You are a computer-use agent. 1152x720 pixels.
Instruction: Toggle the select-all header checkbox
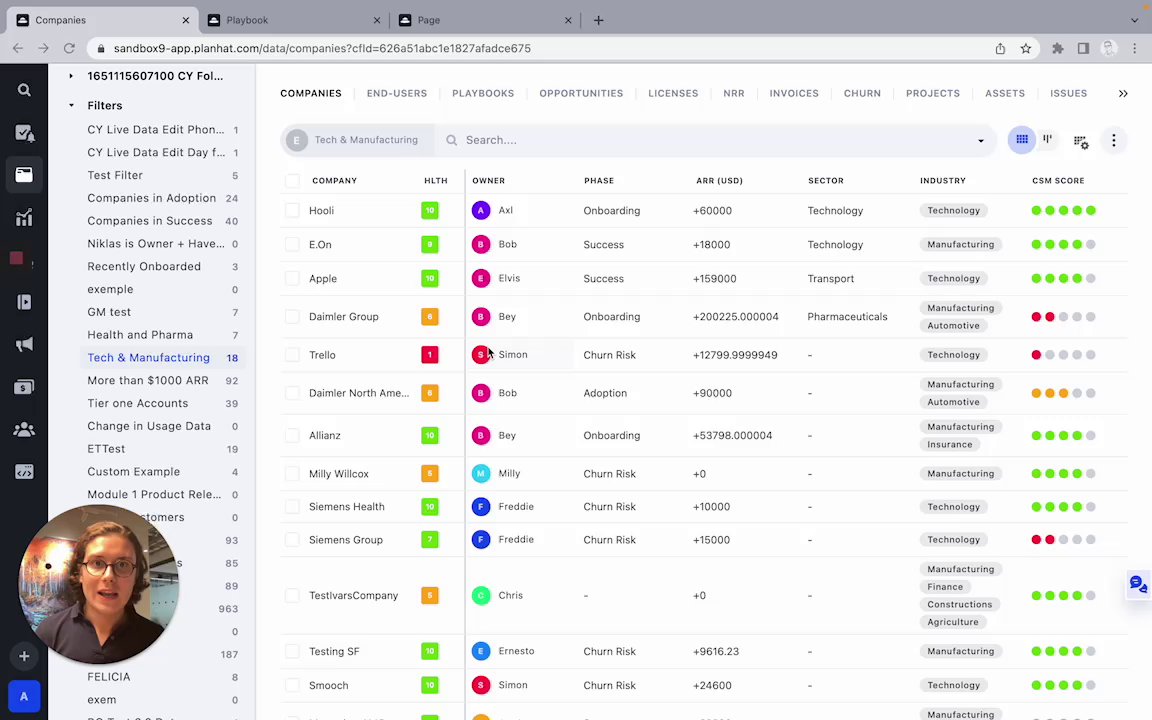tap(292, 181)
